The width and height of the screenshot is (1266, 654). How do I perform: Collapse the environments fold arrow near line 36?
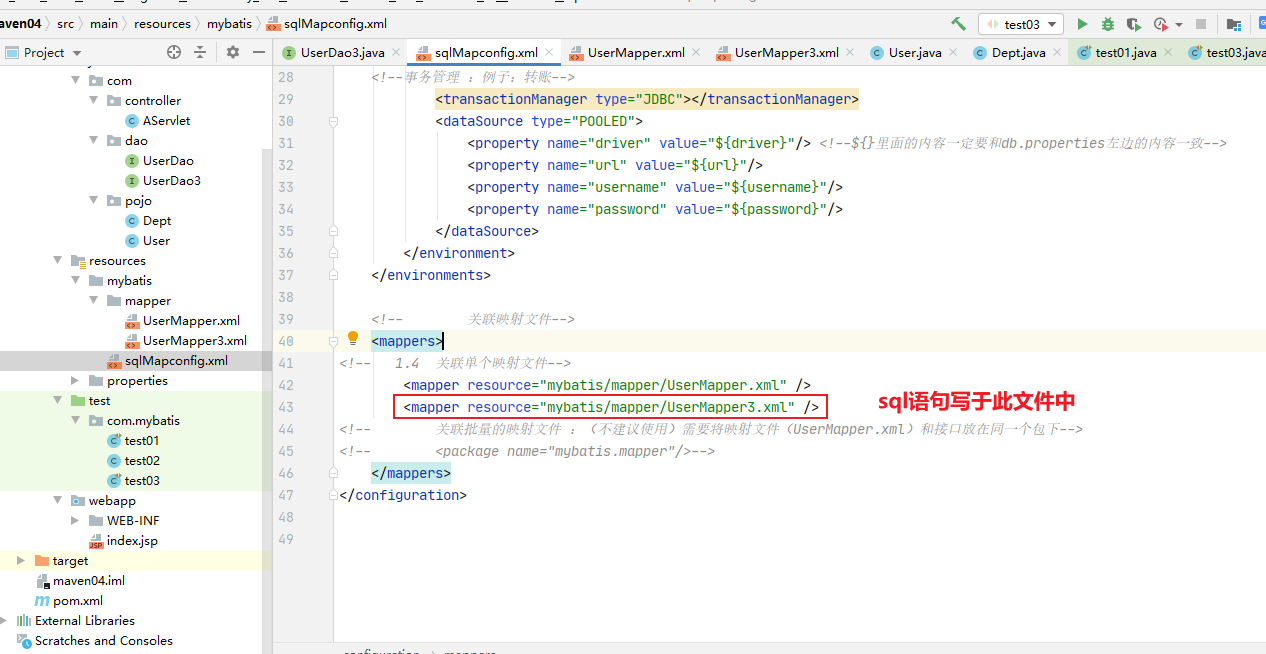pyautogui.click(x=333, y=253)
